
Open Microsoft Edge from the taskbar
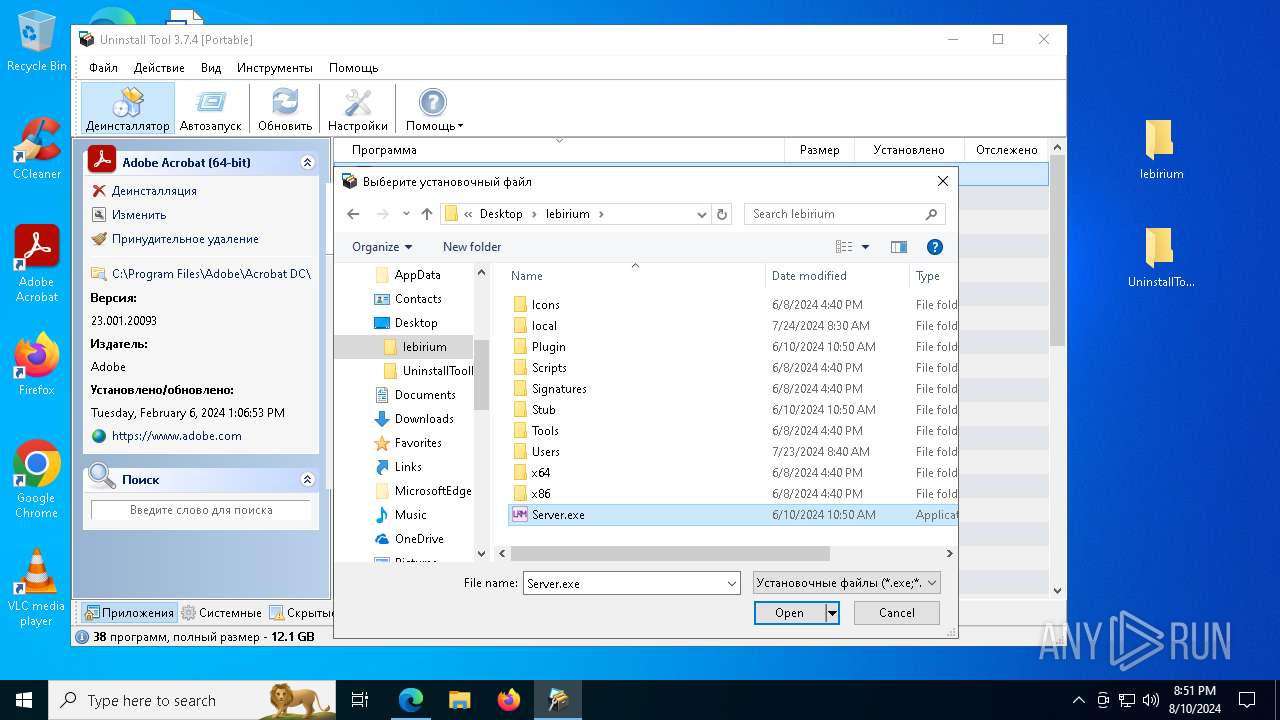411,700
